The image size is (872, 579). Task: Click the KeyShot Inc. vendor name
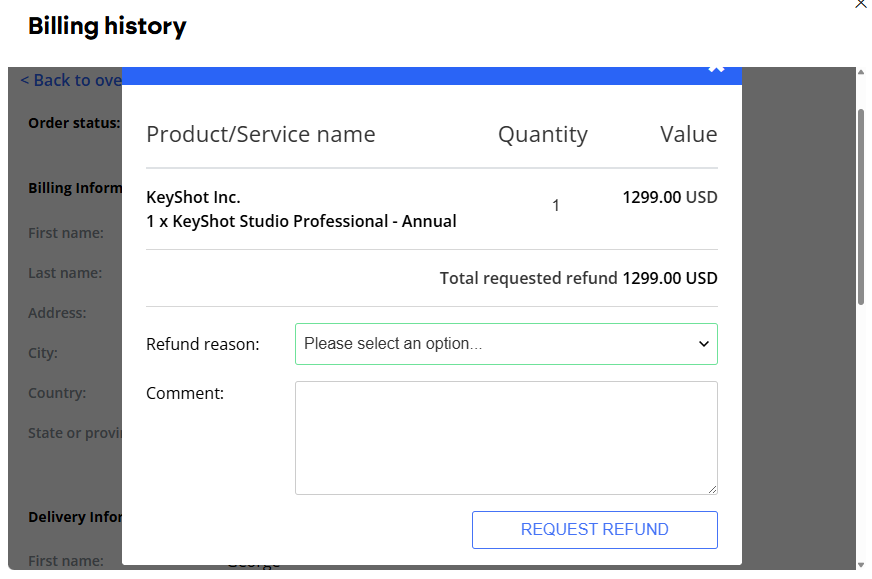click(193, 197)
